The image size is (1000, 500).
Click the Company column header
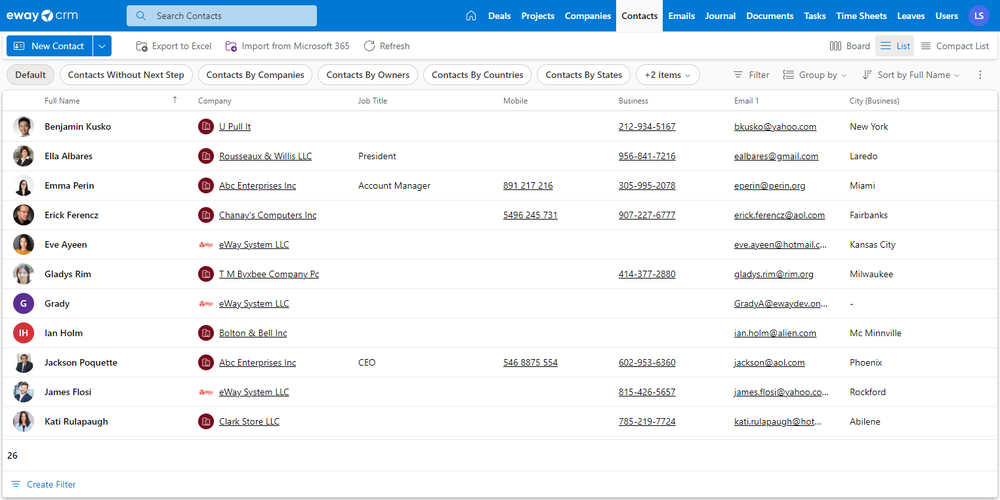(x=214, y=101)
